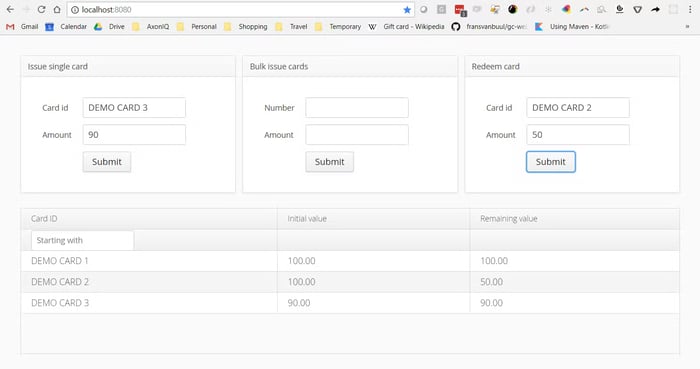This screenshot has width=700, height=369.
Task: Click the Bulk issue cards panel title
Action: 279,66
